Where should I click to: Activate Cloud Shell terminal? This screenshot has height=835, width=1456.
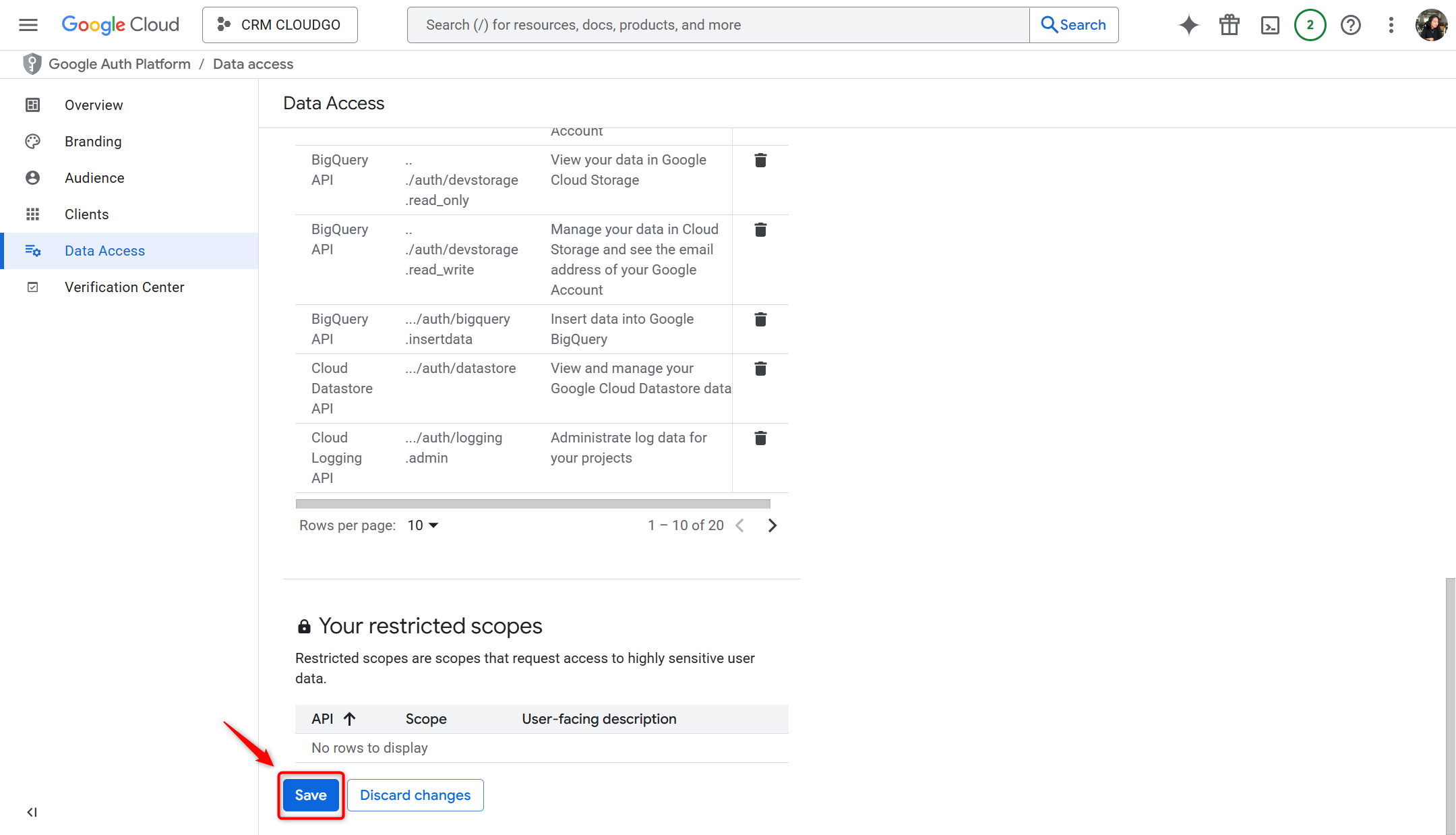1270,24
